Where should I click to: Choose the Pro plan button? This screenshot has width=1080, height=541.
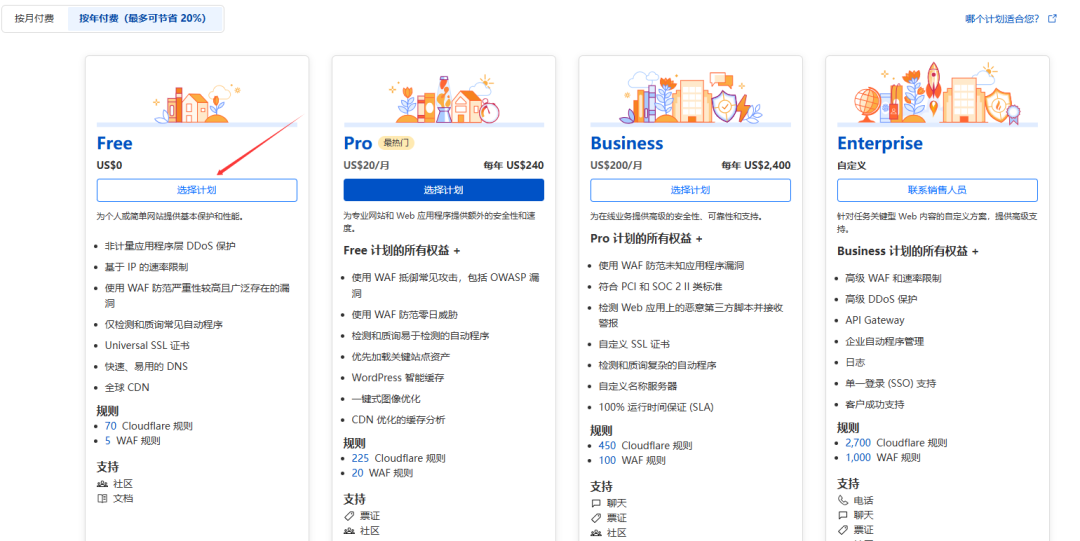click(x=444, y=190)
